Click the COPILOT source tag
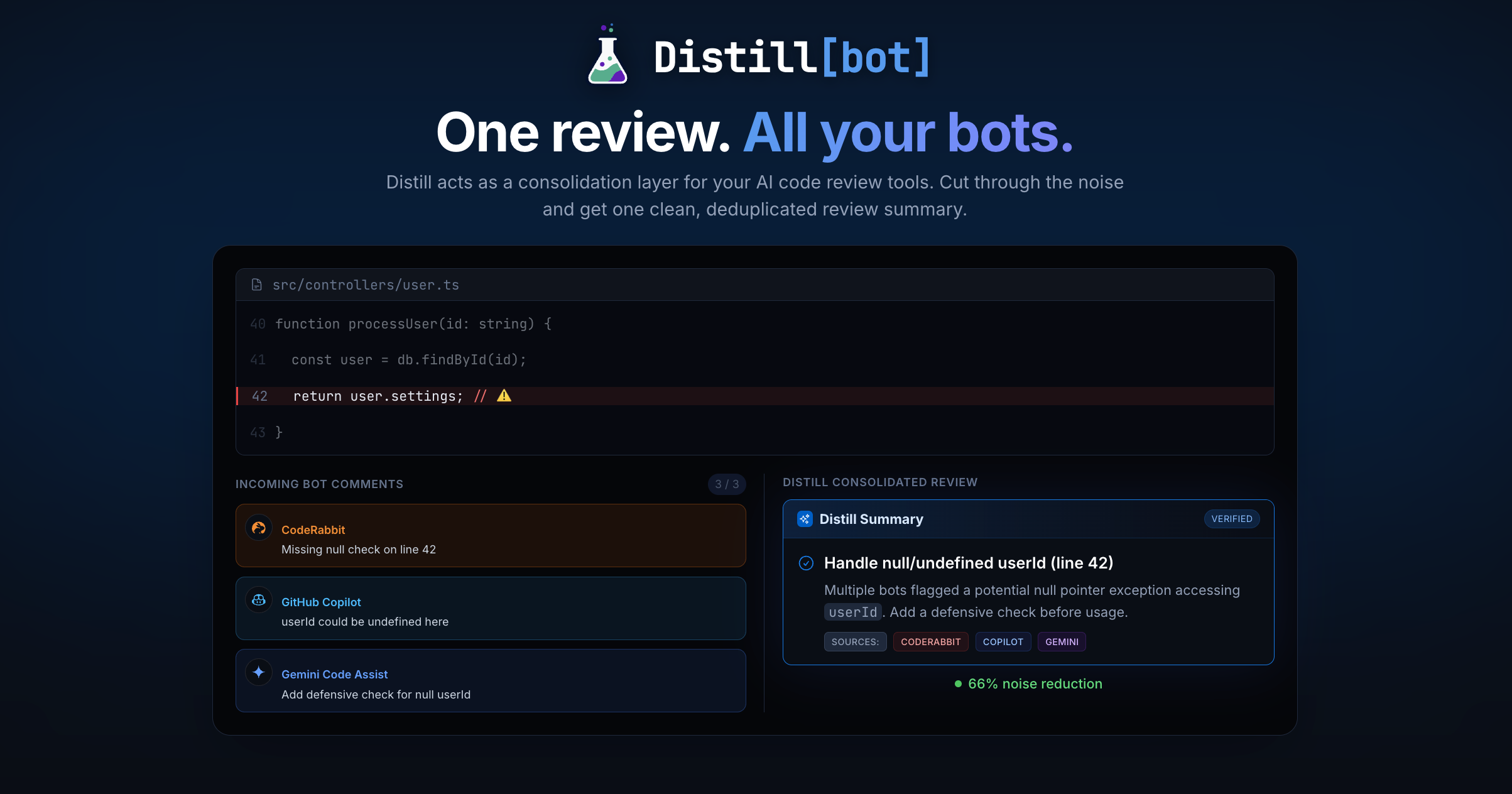 coord(1003,641)
